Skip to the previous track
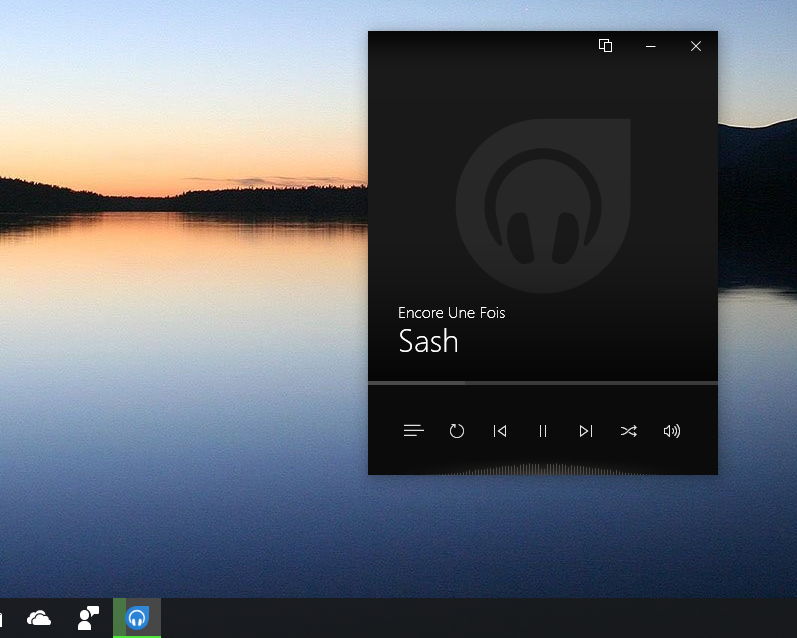The image size is (797, 638). (x=500, y=431)
